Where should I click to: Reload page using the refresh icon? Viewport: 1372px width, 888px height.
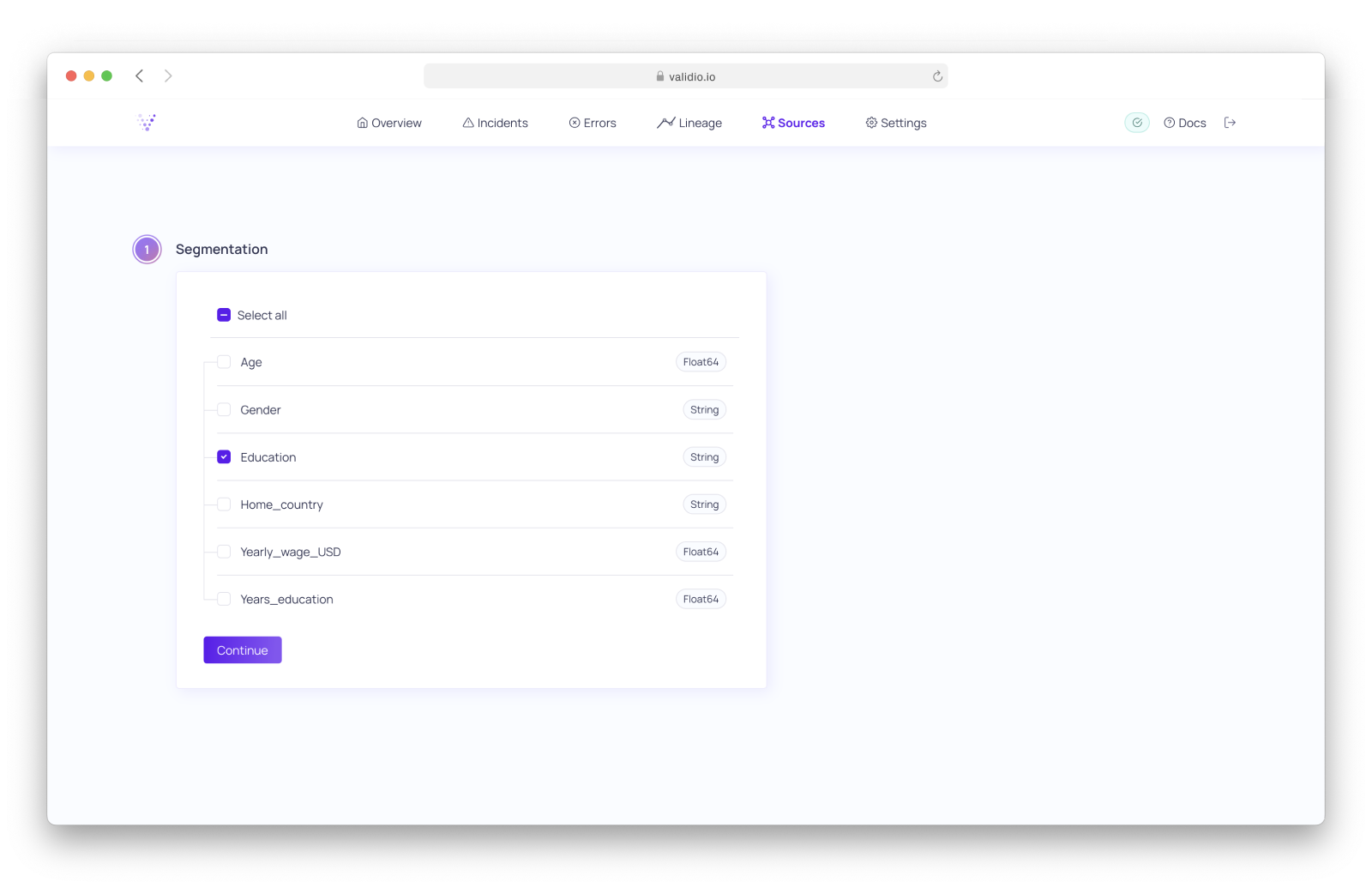coord(937,76)
